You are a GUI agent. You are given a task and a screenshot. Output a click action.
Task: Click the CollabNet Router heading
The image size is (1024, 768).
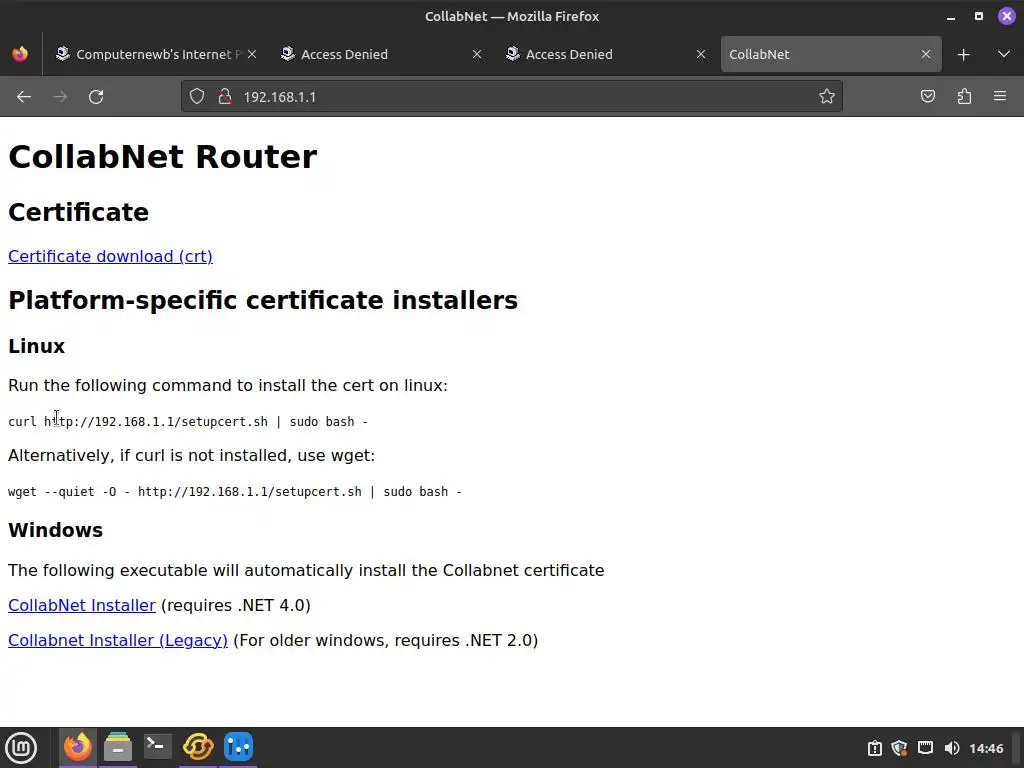163,157
